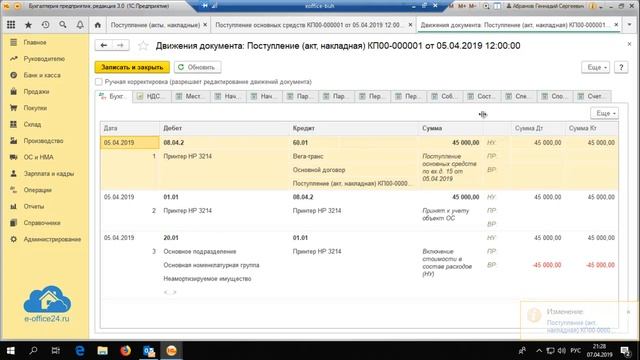Open the History clock icon

point(45,25)
